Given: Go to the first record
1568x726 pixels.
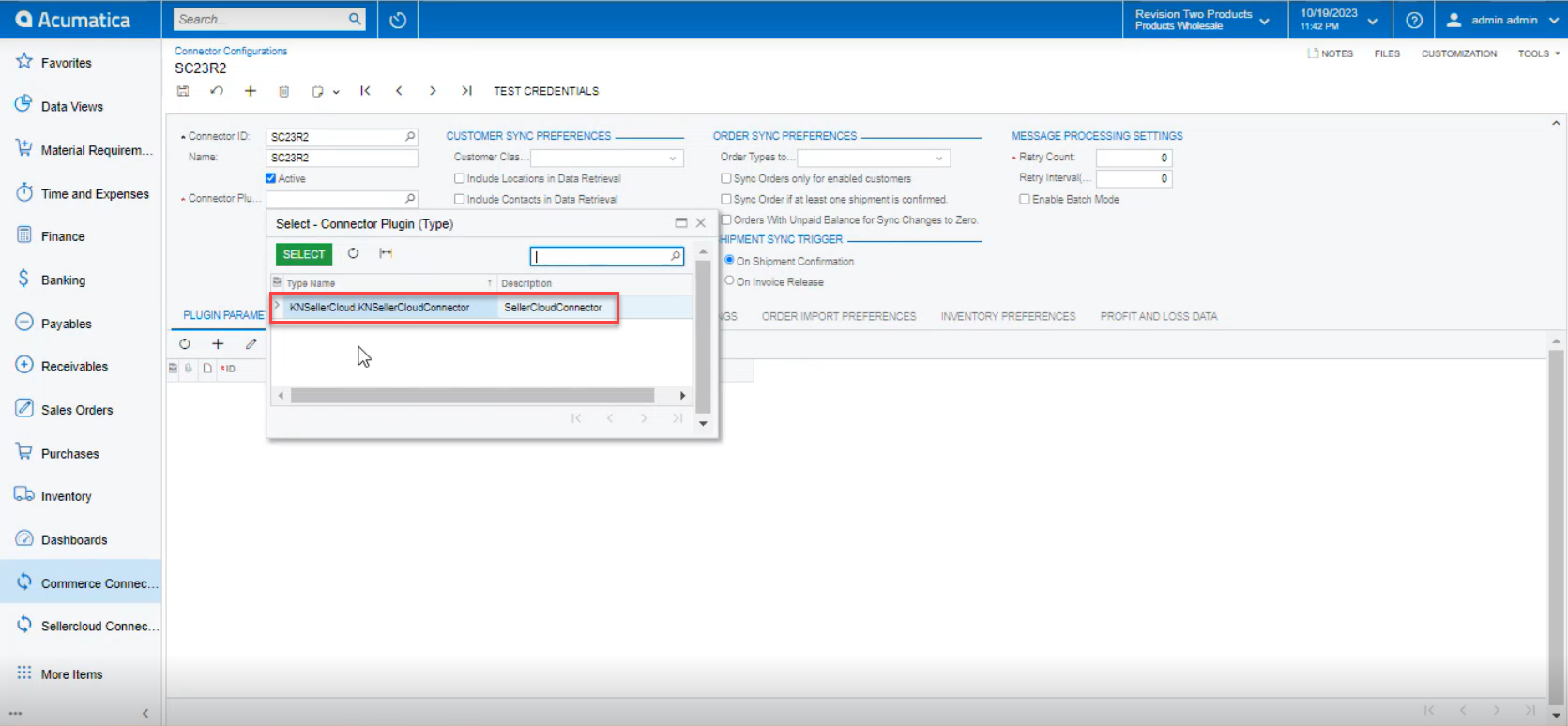Looking at the screenshot, I should coord(365,91).
